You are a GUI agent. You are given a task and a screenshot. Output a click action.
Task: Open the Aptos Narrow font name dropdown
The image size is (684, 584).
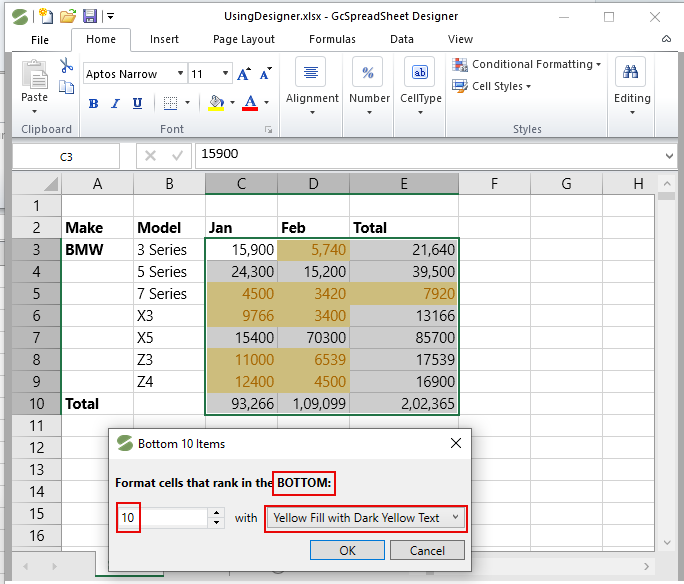(x=180, y=73)
